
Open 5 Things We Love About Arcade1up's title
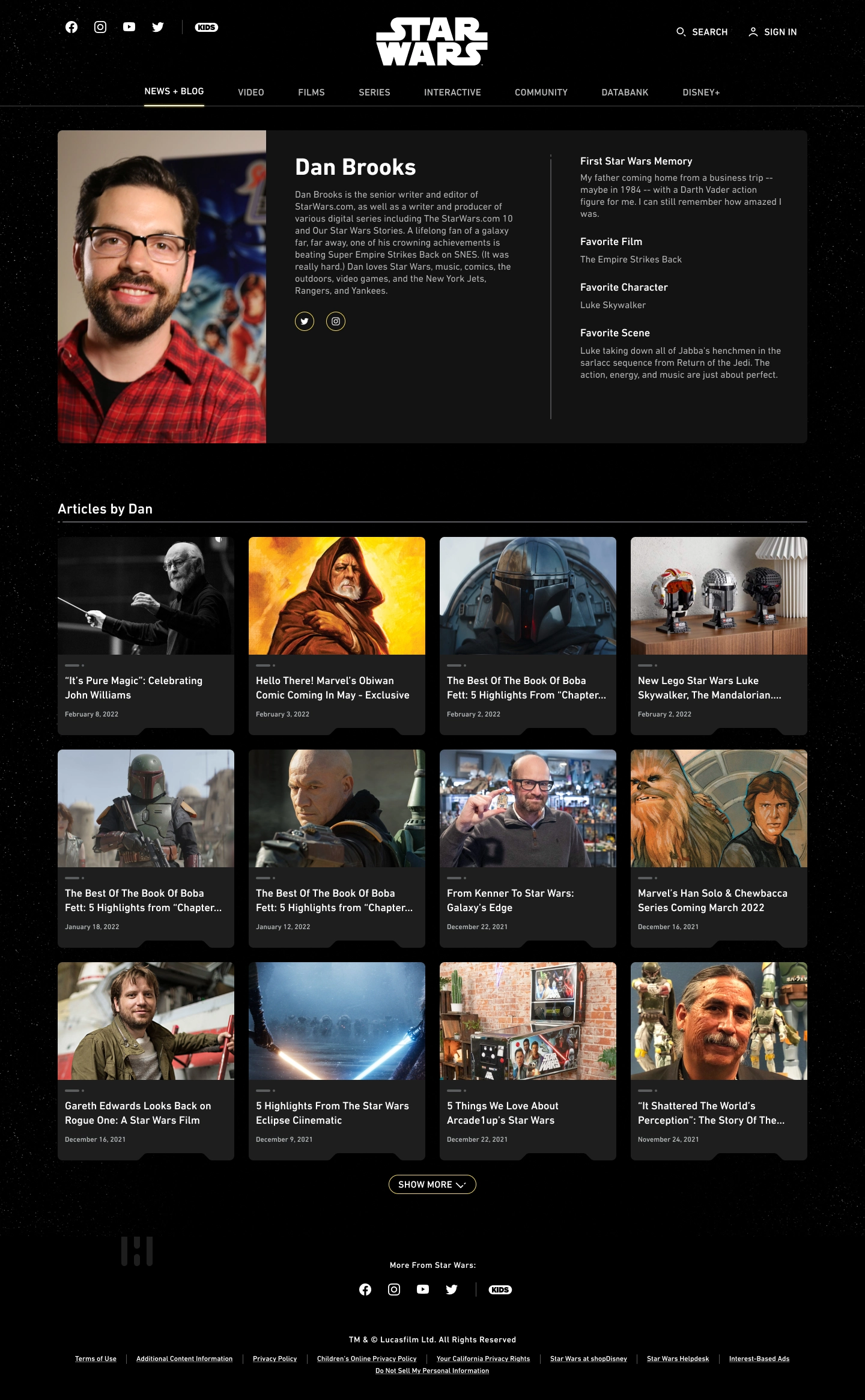(x=502, y=1113)
